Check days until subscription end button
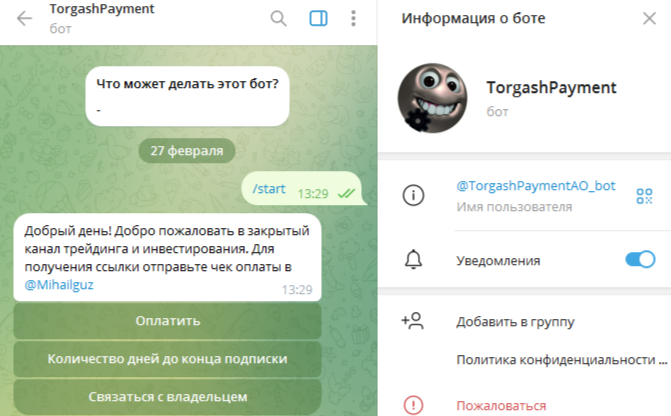The width and height of the screenshot is (671, 416). [167, 359]
